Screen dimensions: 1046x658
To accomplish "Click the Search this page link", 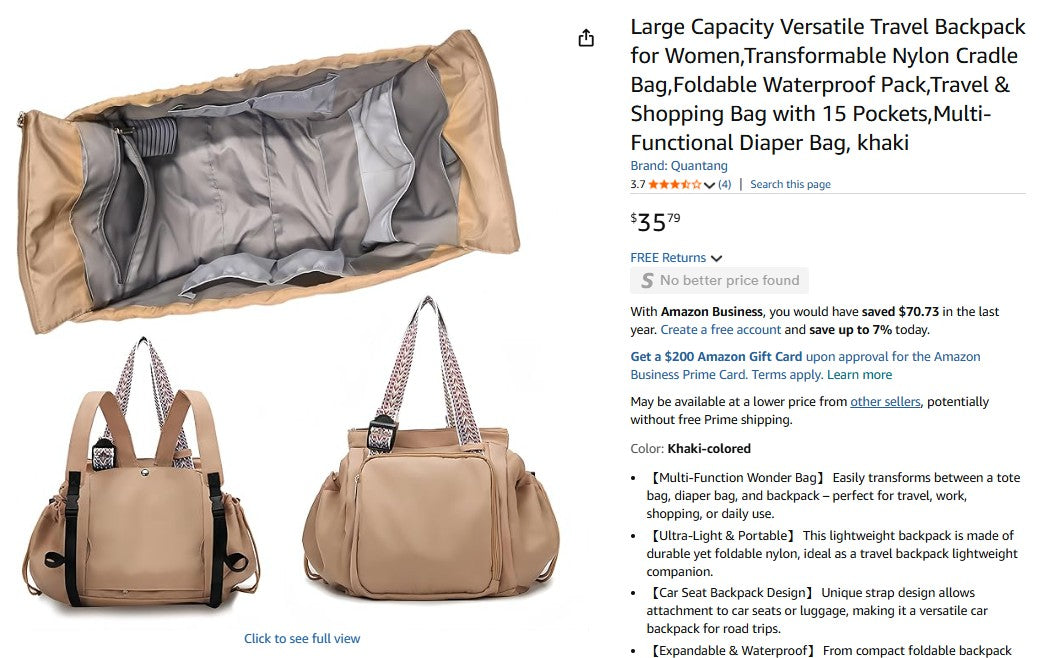I will click(x=790, y=184).
